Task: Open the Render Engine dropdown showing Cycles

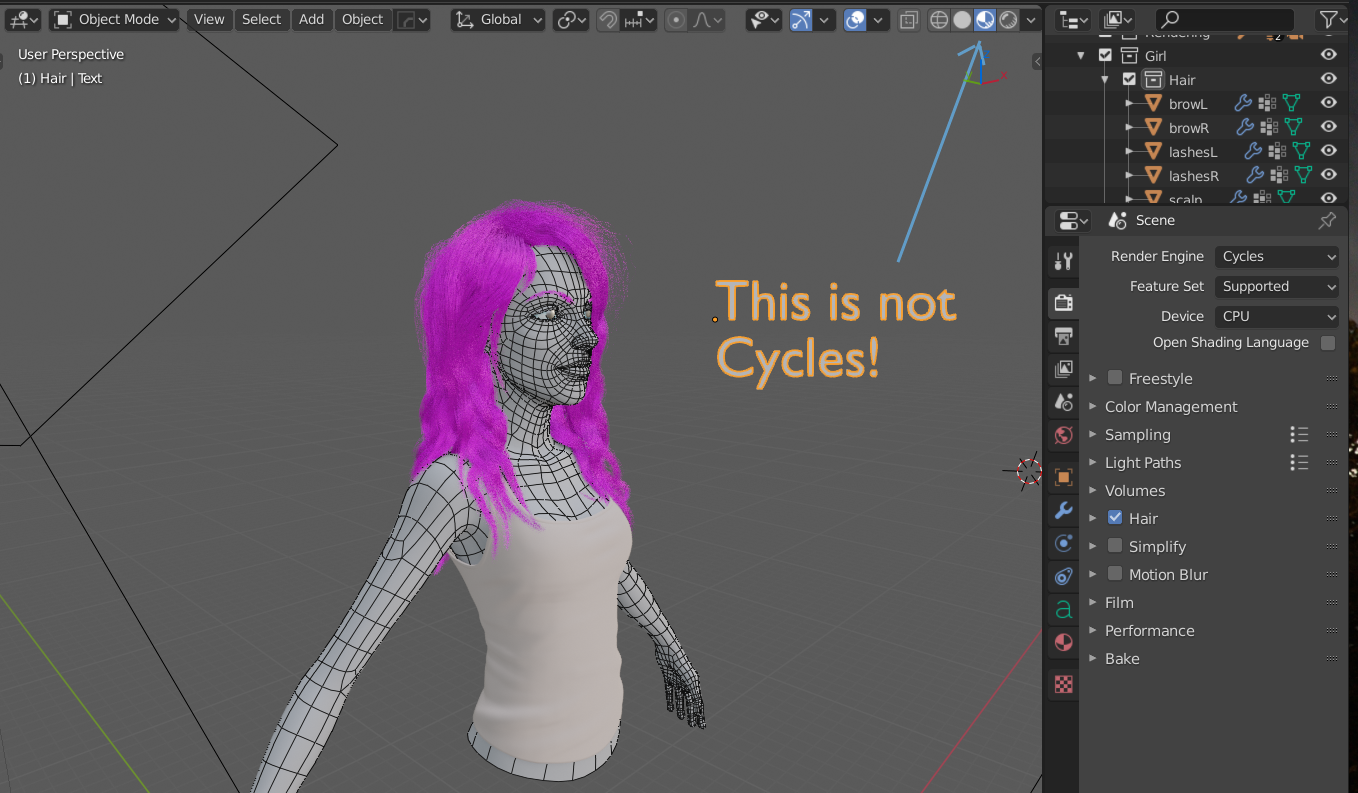Action: (x=1276, y=256)
